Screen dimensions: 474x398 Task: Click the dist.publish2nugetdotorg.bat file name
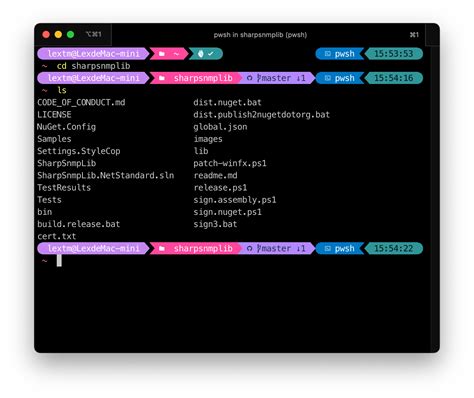262,115
